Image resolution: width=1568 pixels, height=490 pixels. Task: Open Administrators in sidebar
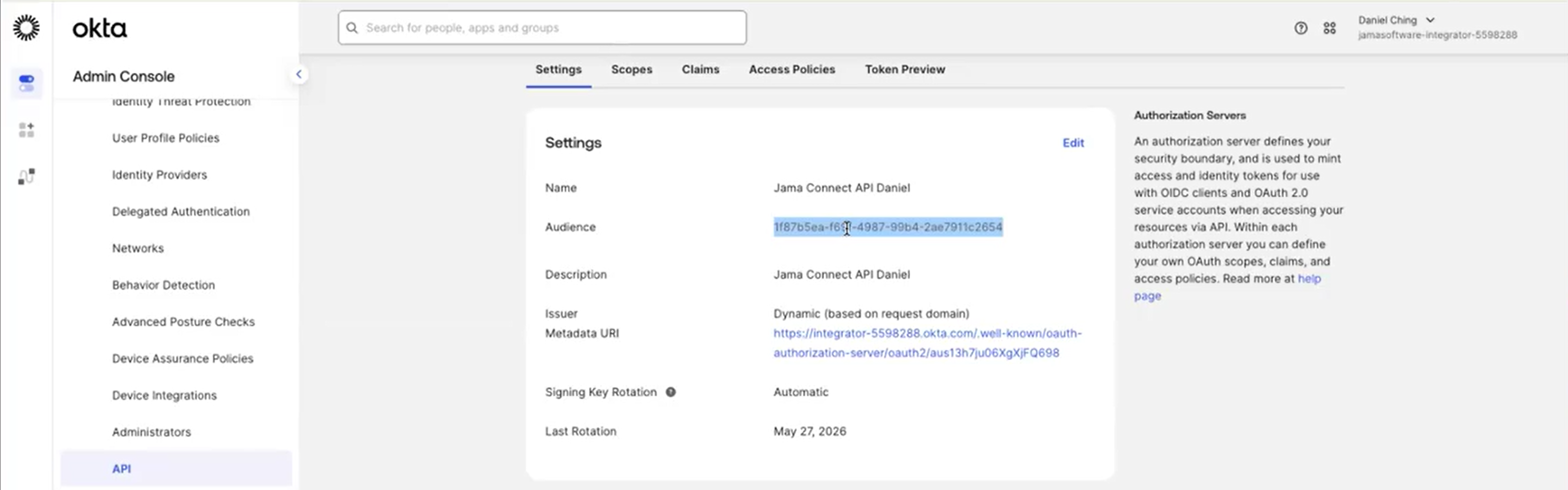pyautogui.click(x=152, y=432)
